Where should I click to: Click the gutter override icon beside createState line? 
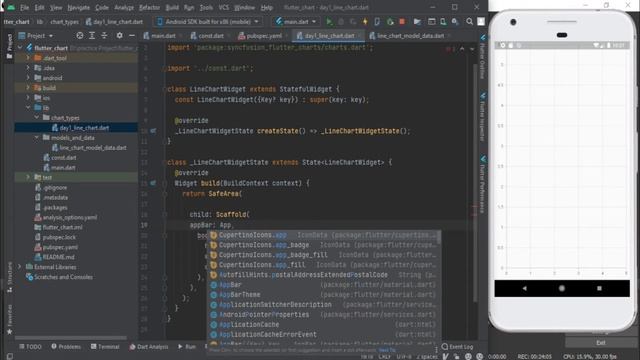coord(153,131)
